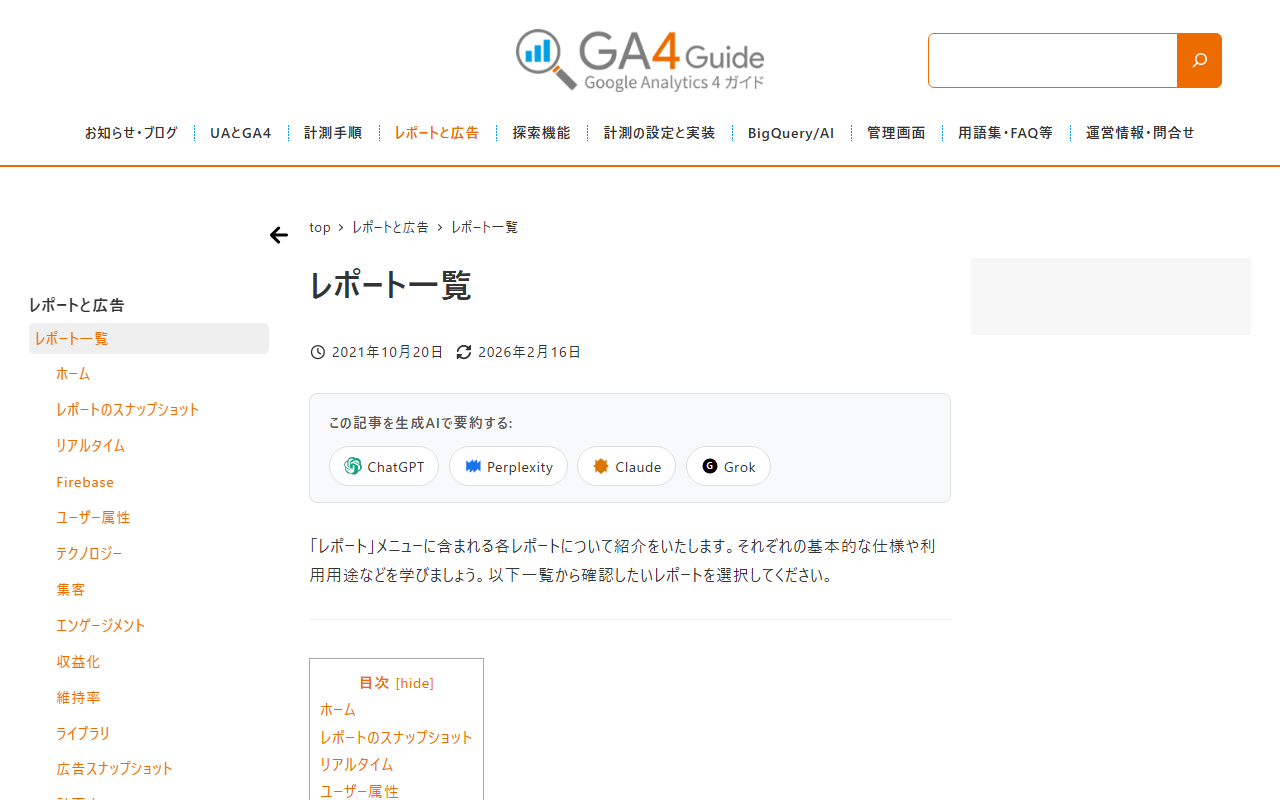The width and height of the screenshot is (1280, 800).
Task: Open 集客 in the sidebar
Action: (71, 590)
